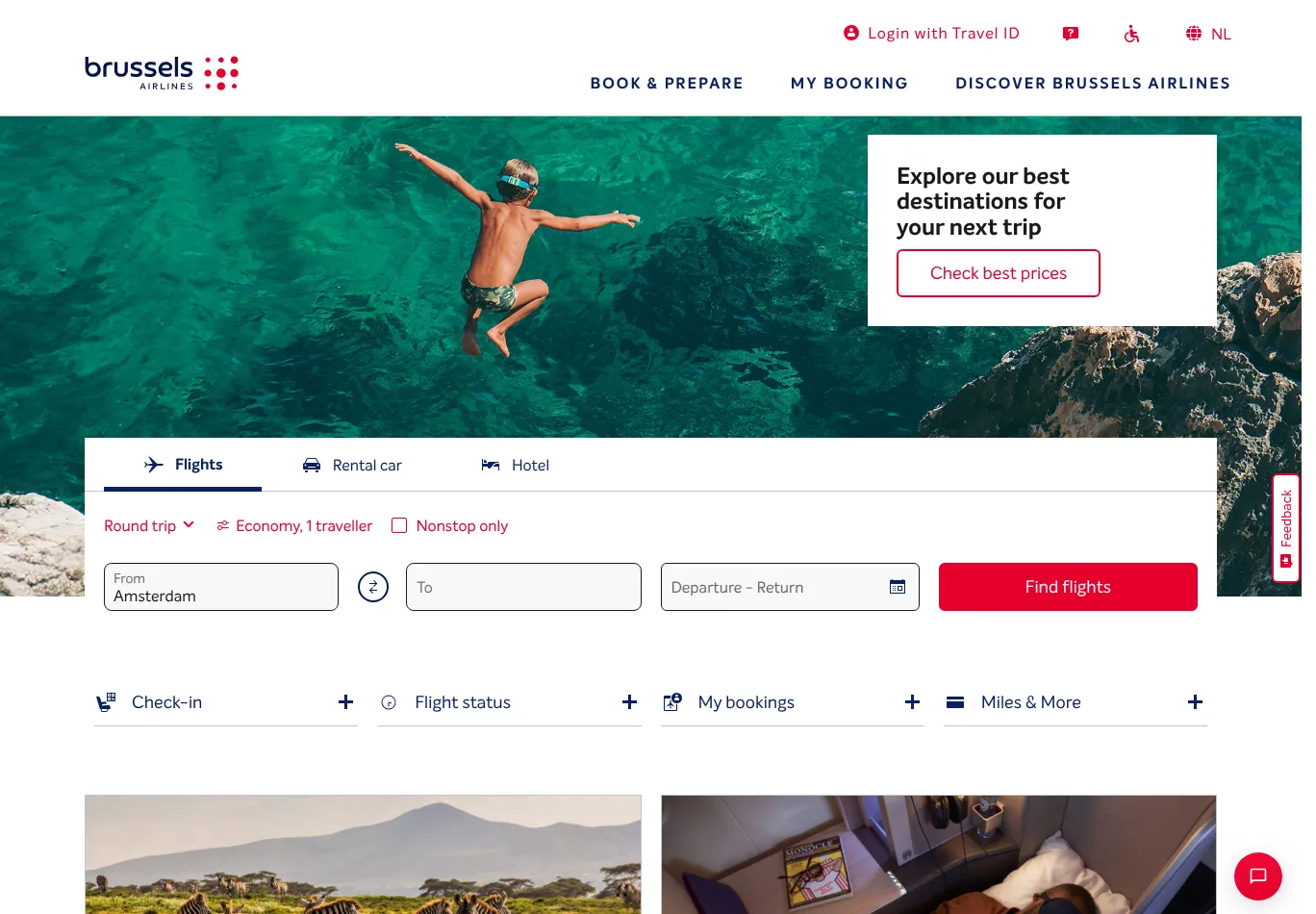Open the chat bubble button
This screenshot has width=1316, height=914.
1258,876
